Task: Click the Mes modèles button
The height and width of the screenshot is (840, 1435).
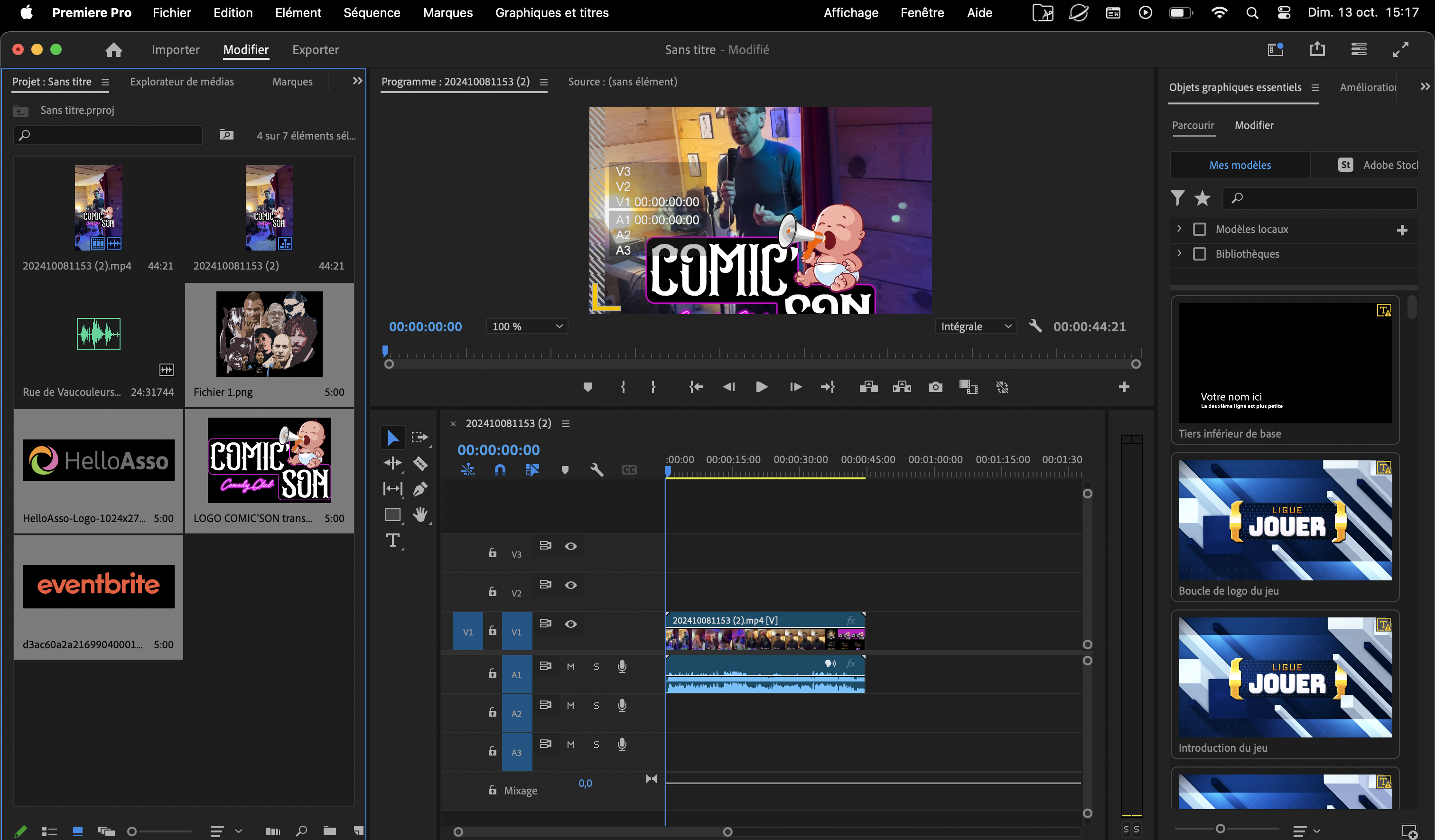Action: [x=1239, y=165]
